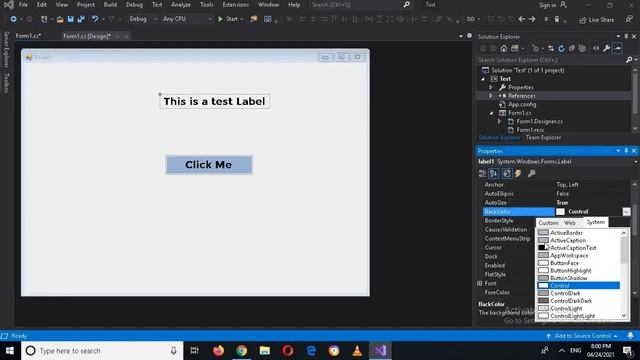Click the Show All Files icon
This screenshot has width=640, height=360.
[x=582, y=49]
